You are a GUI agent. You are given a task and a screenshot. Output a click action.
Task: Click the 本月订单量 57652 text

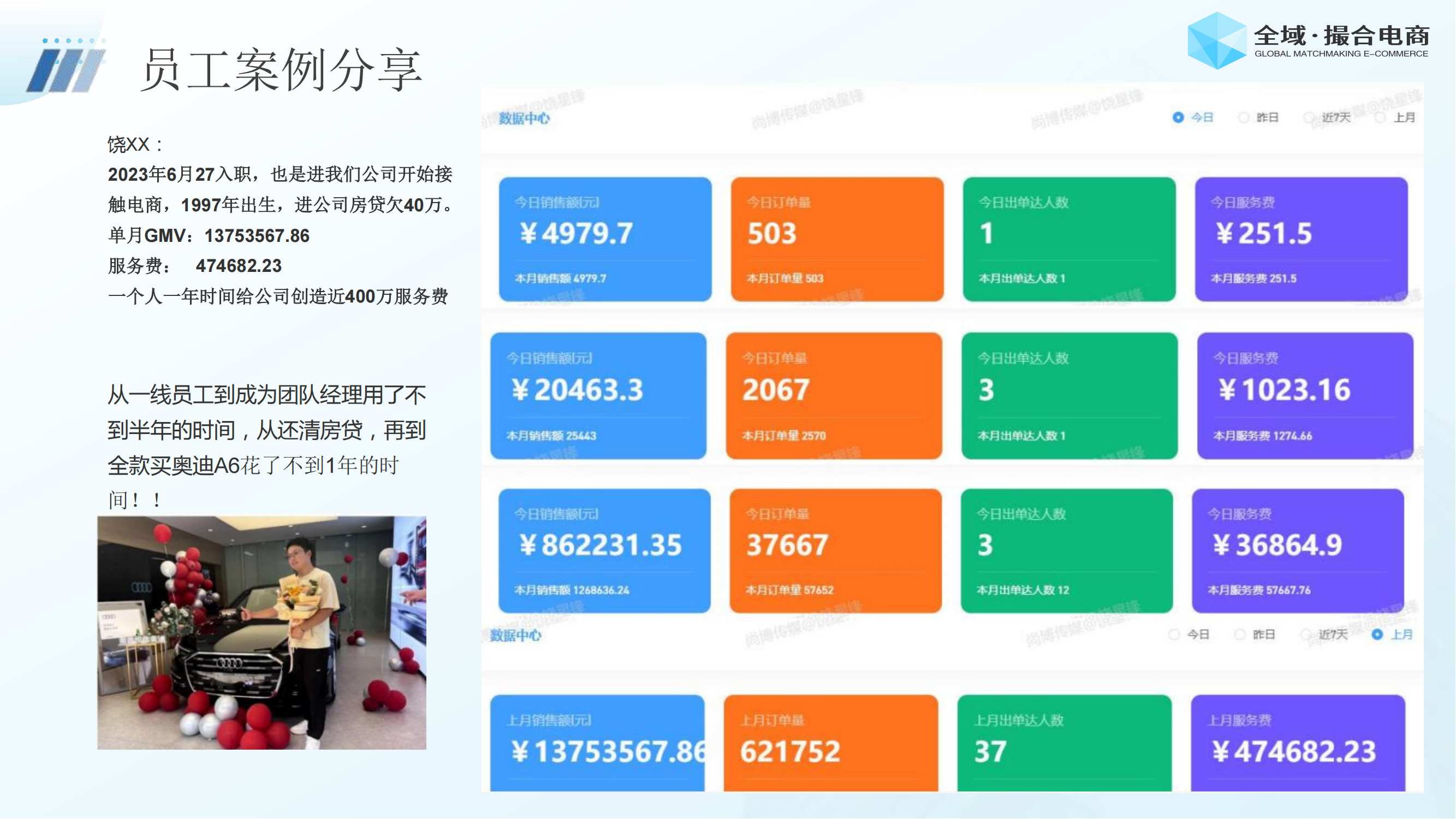pos(789,590)
